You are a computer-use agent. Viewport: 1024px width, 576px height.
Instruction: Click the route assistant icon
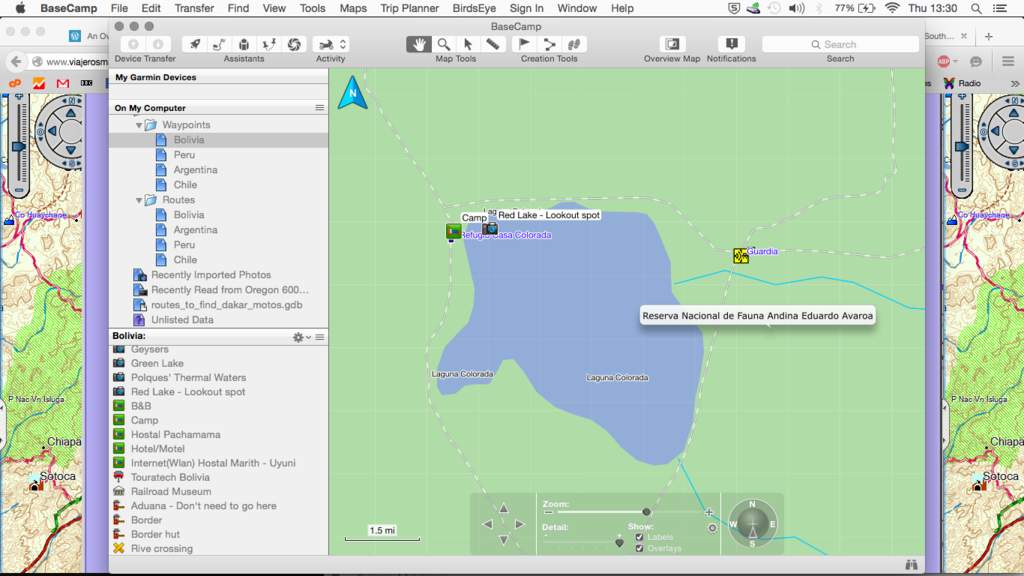[219, 44]
